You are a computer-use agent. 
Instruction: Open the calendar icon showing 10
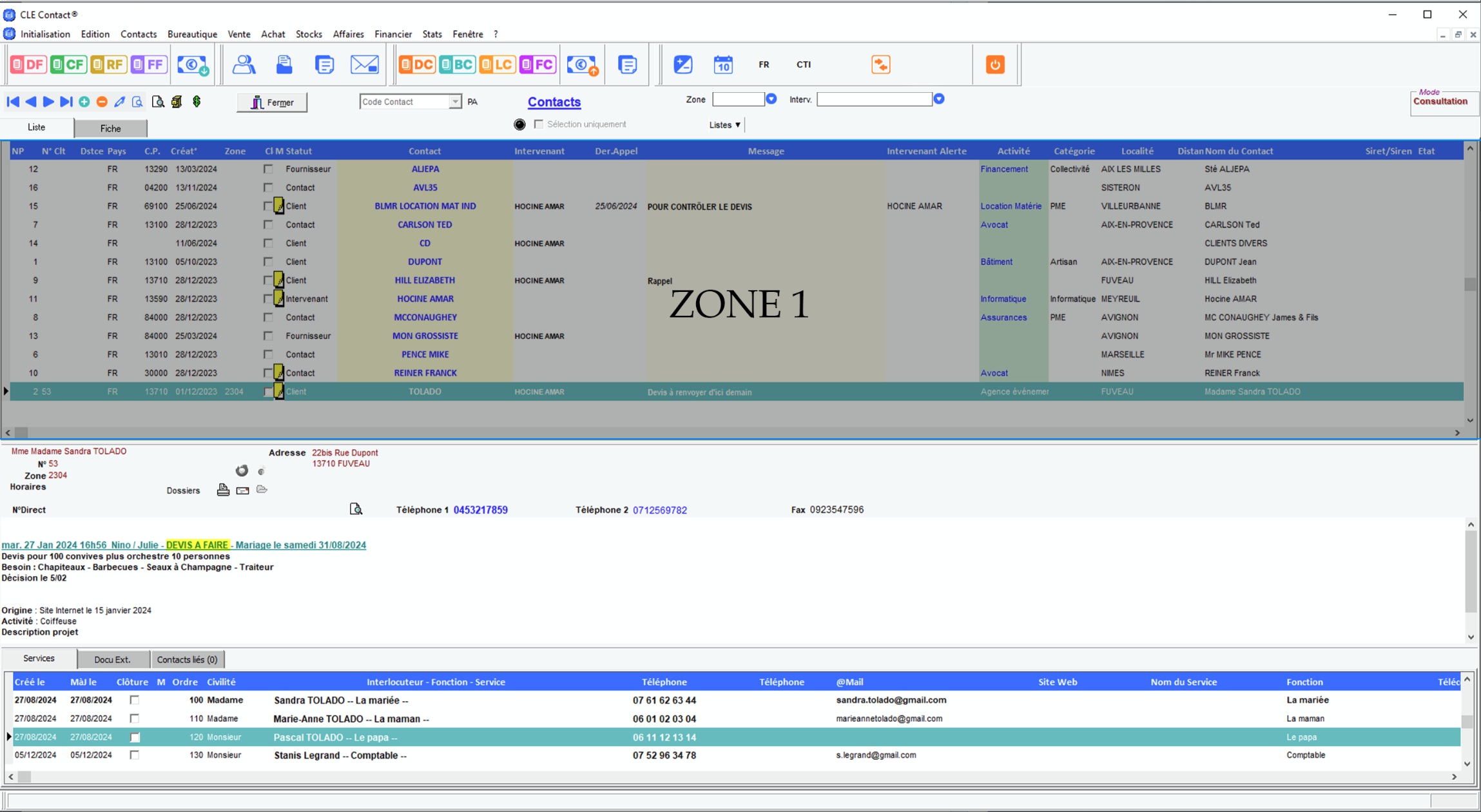[x=723, y=64]
